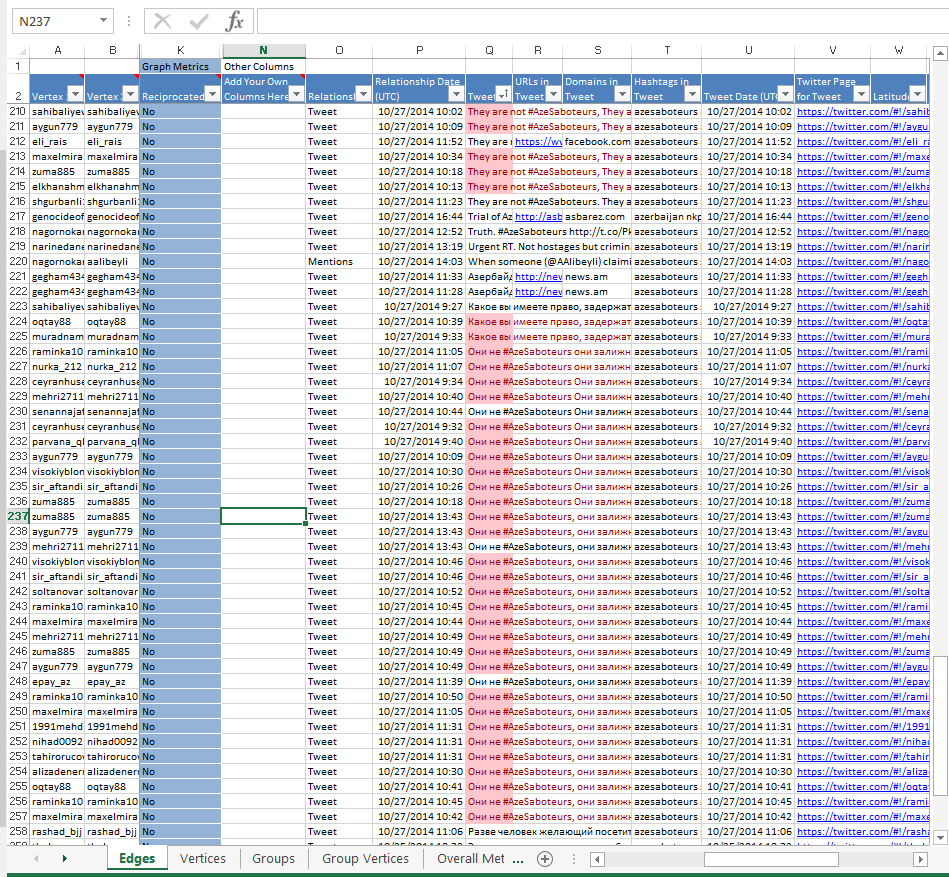Click epay_az cell in column A

point(57,682)
